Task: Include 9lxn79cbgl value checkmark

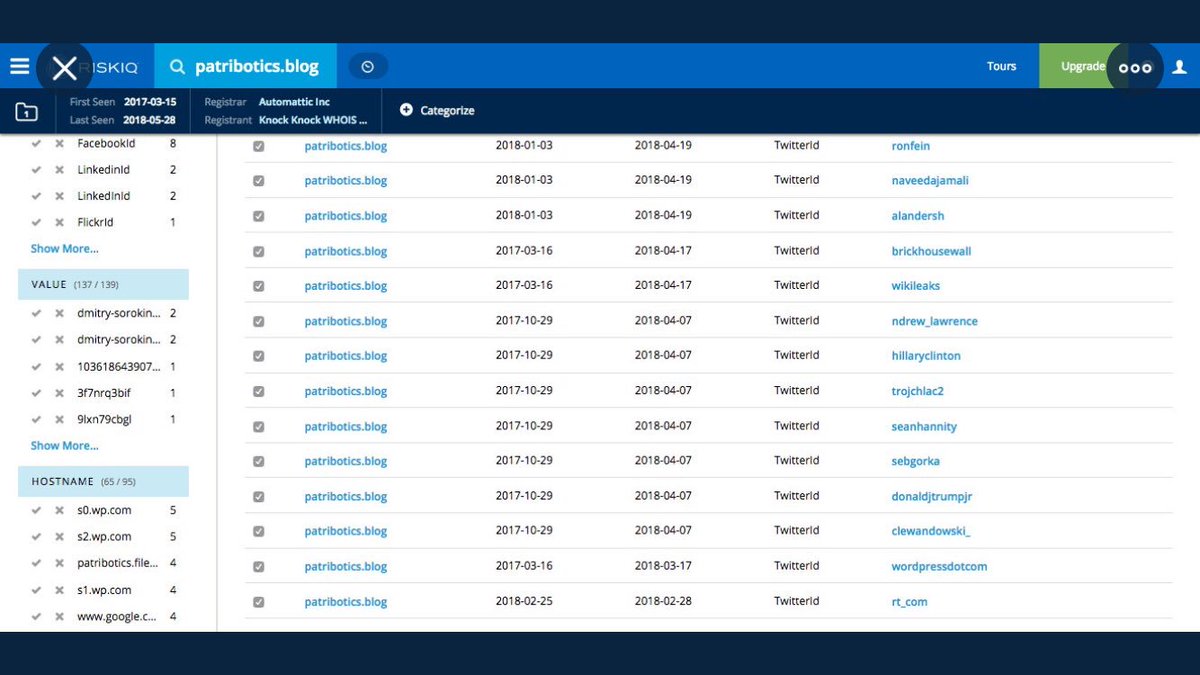Action: (x=36, y=419)
